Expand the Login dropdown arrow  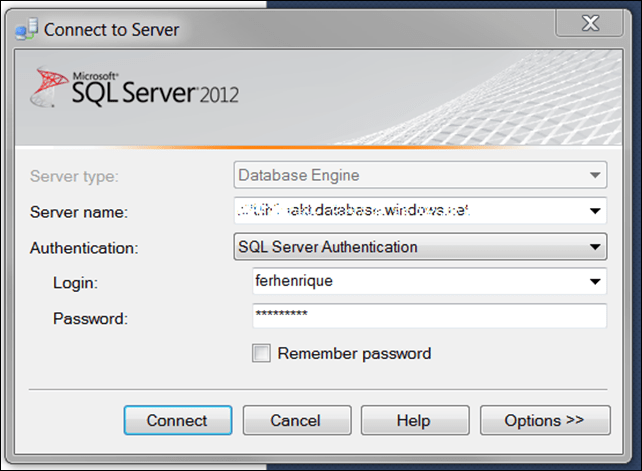click(x=596, y=282)
